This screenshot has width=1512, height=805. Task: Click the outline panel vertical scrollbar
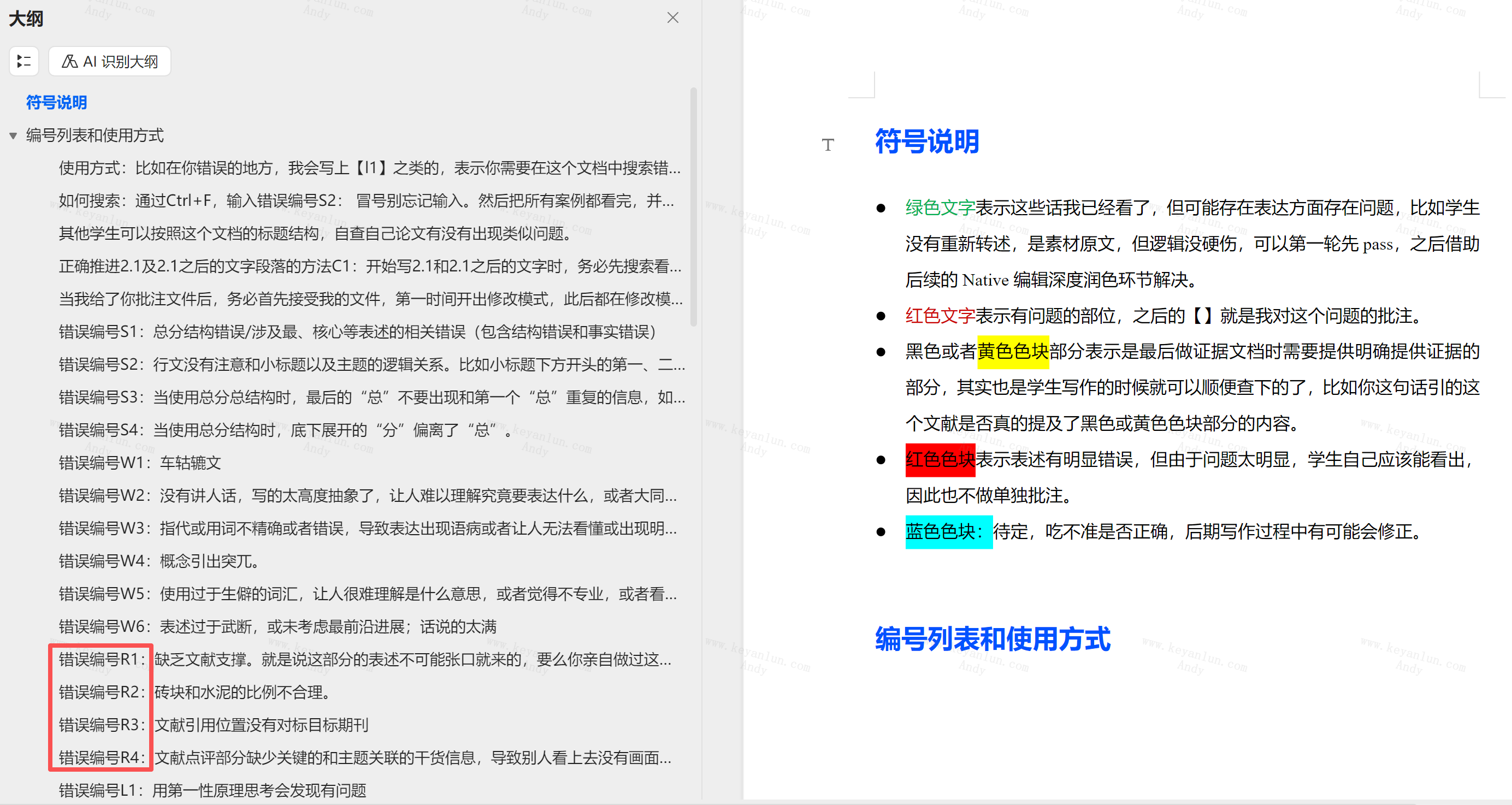(694, 206)
